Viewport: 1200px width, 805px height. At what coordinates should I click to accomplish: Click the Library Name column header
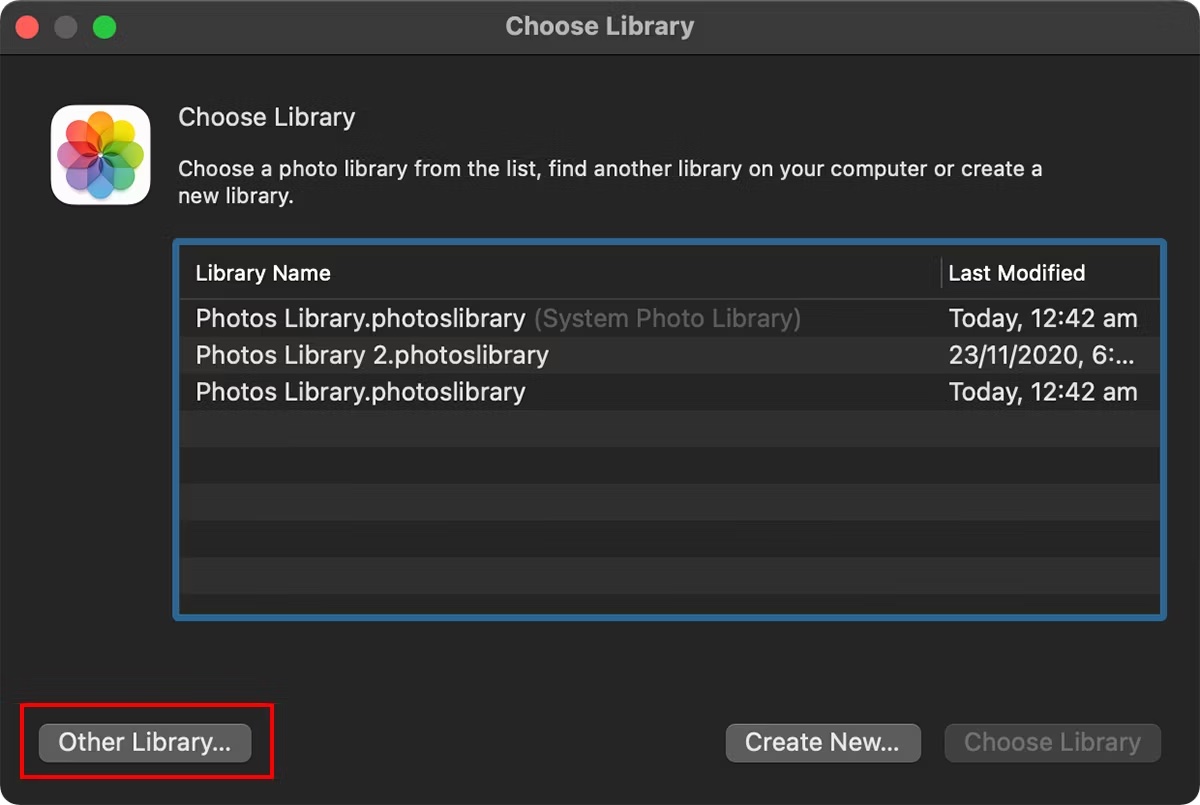(x=262, y=272)
